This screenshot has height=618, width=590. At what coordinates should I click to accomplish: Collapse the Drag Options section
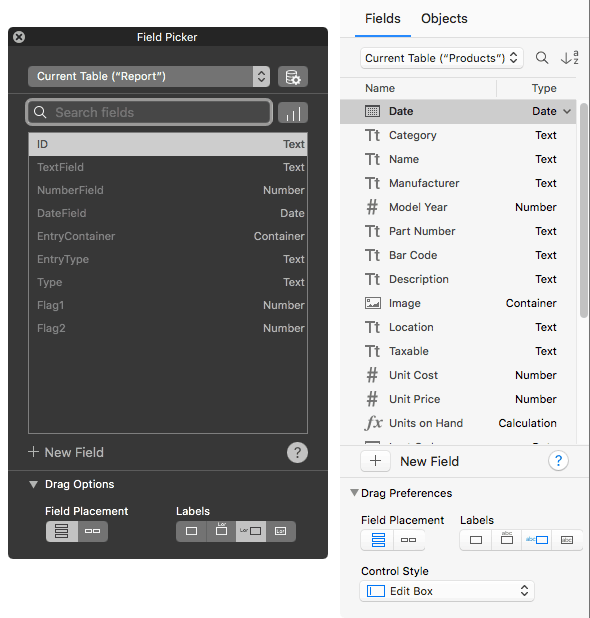pos(34,484)
